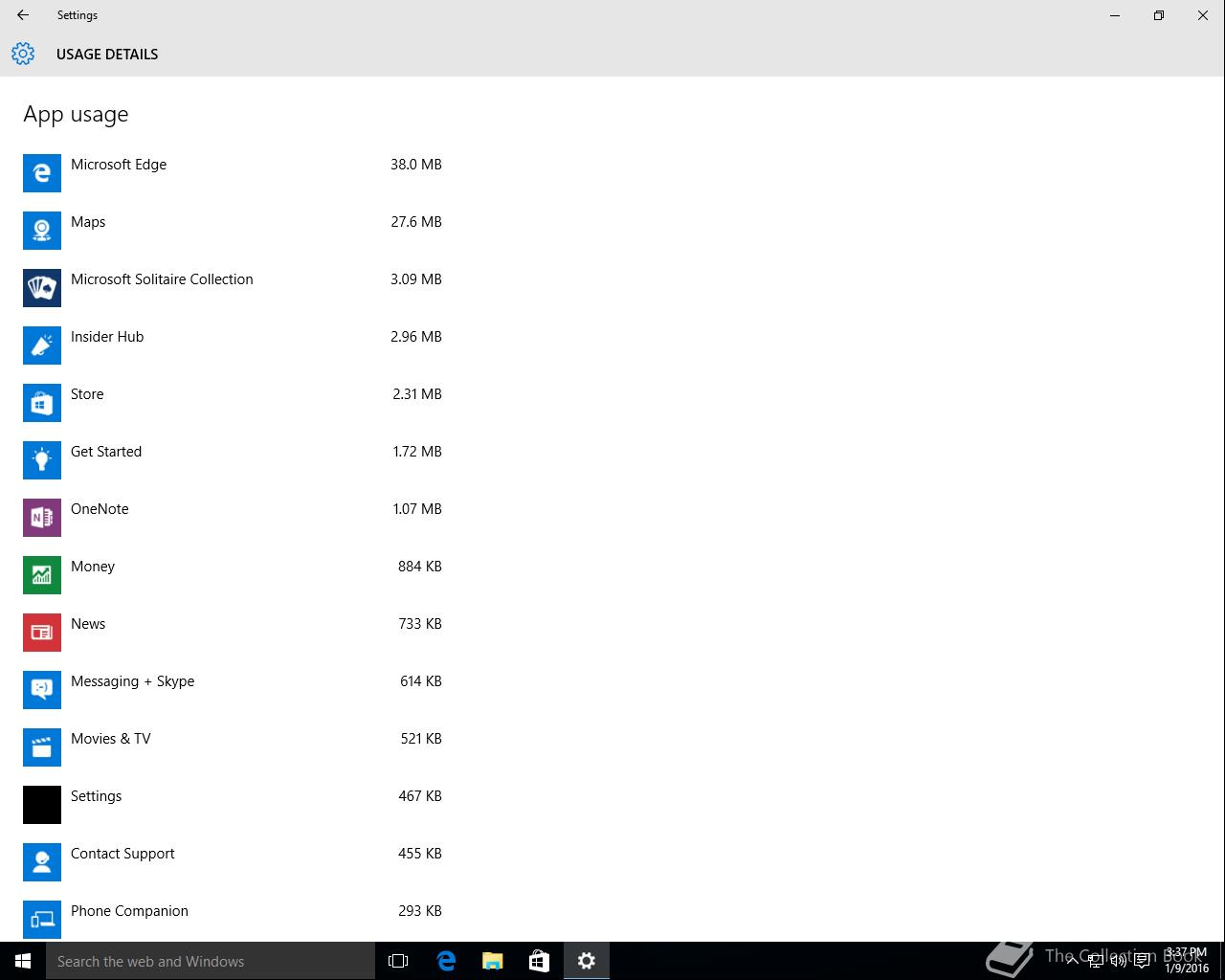1225x980 pixels.
Task: Click the 3.09 MB usage value
Action: coord(416,279)
